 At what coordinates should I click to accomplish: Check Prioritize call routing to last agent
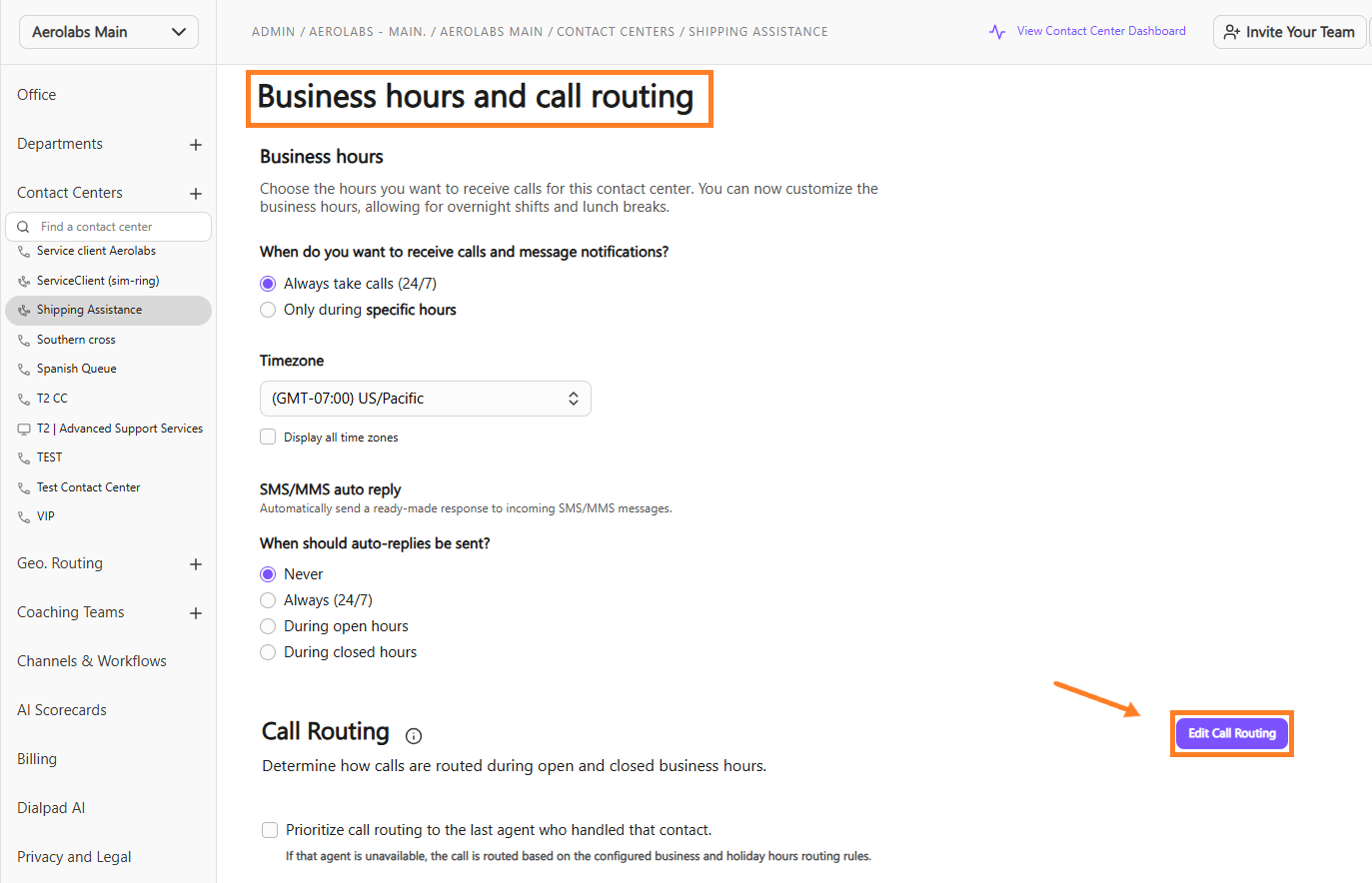[270, 830]
